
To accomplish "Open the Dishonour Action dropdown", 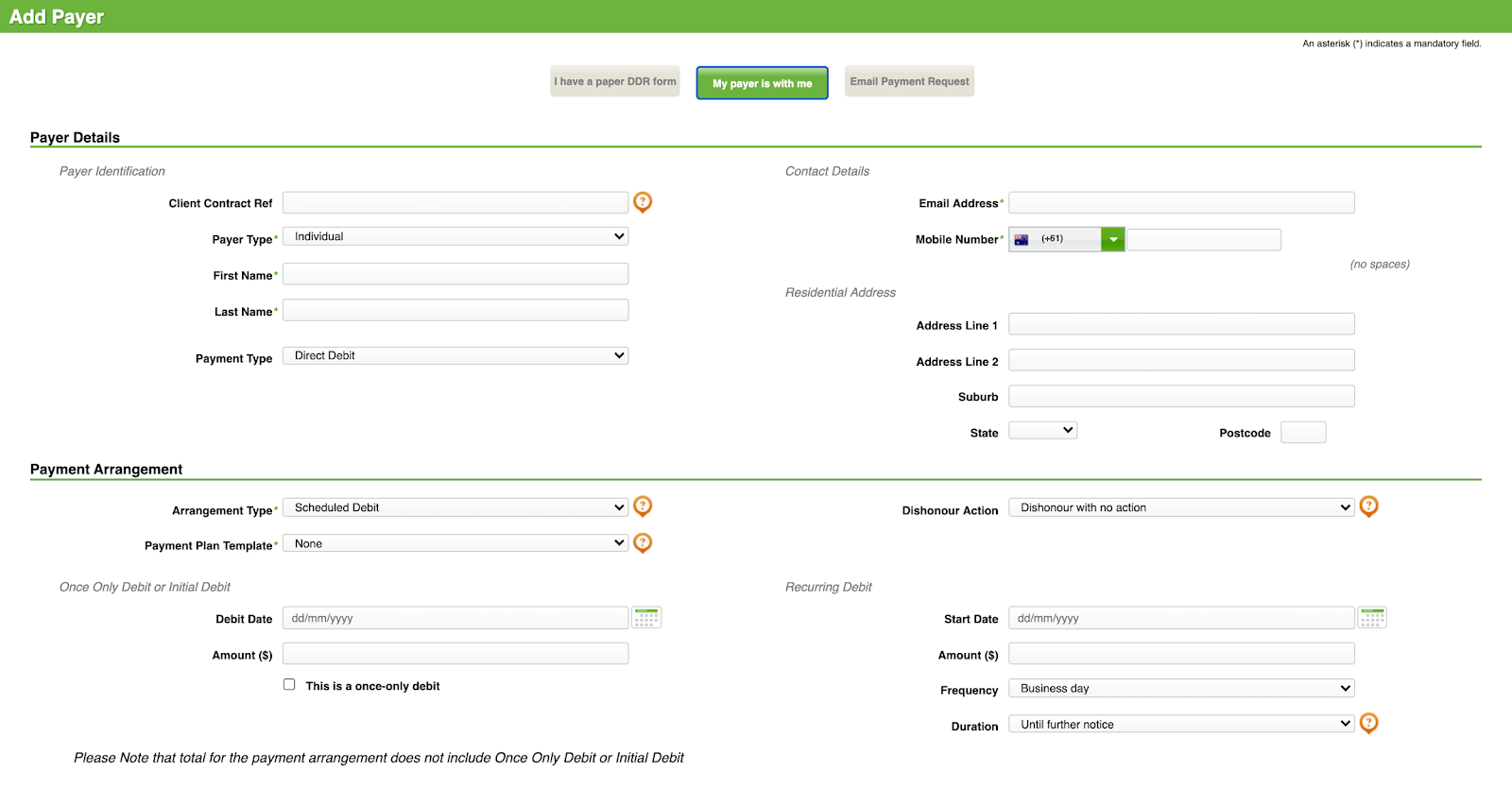I will (x=1181, y=507).
